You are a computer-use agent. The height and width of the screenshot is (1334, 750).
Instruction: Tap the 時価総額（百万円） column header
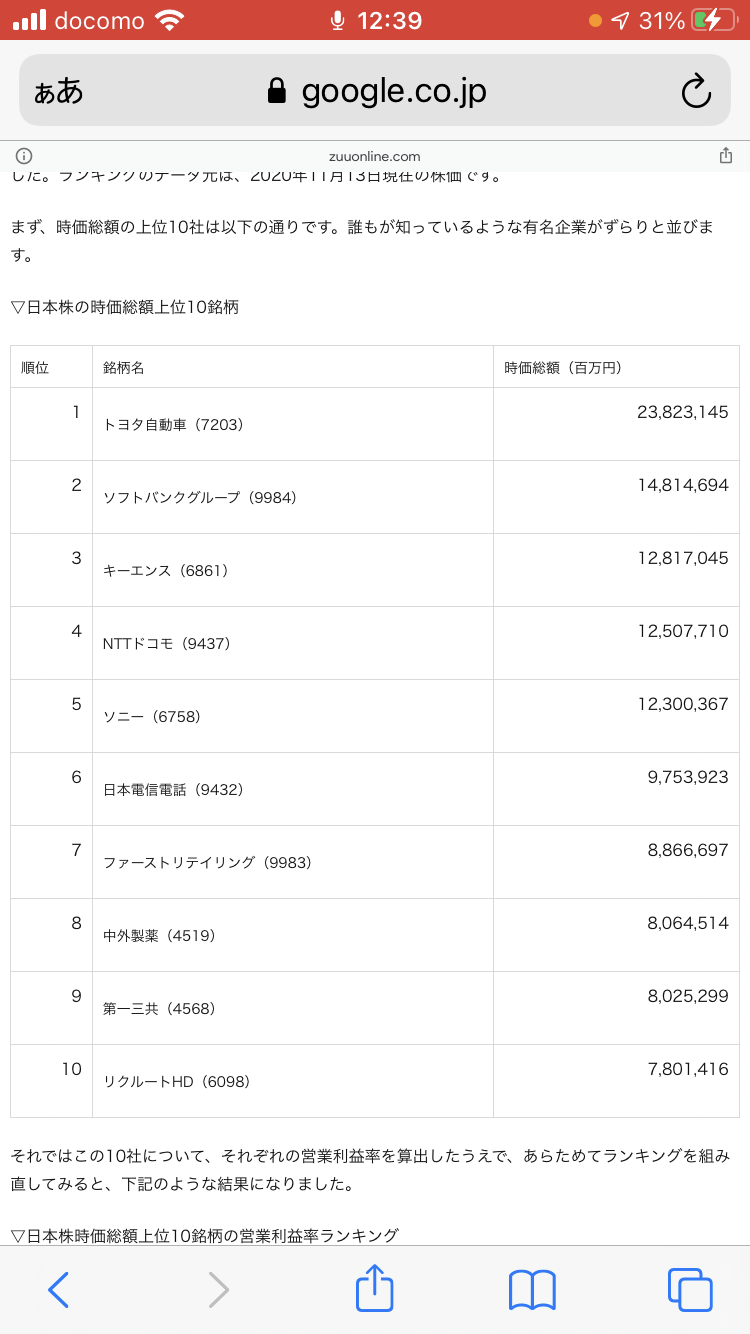click(563, 368)
